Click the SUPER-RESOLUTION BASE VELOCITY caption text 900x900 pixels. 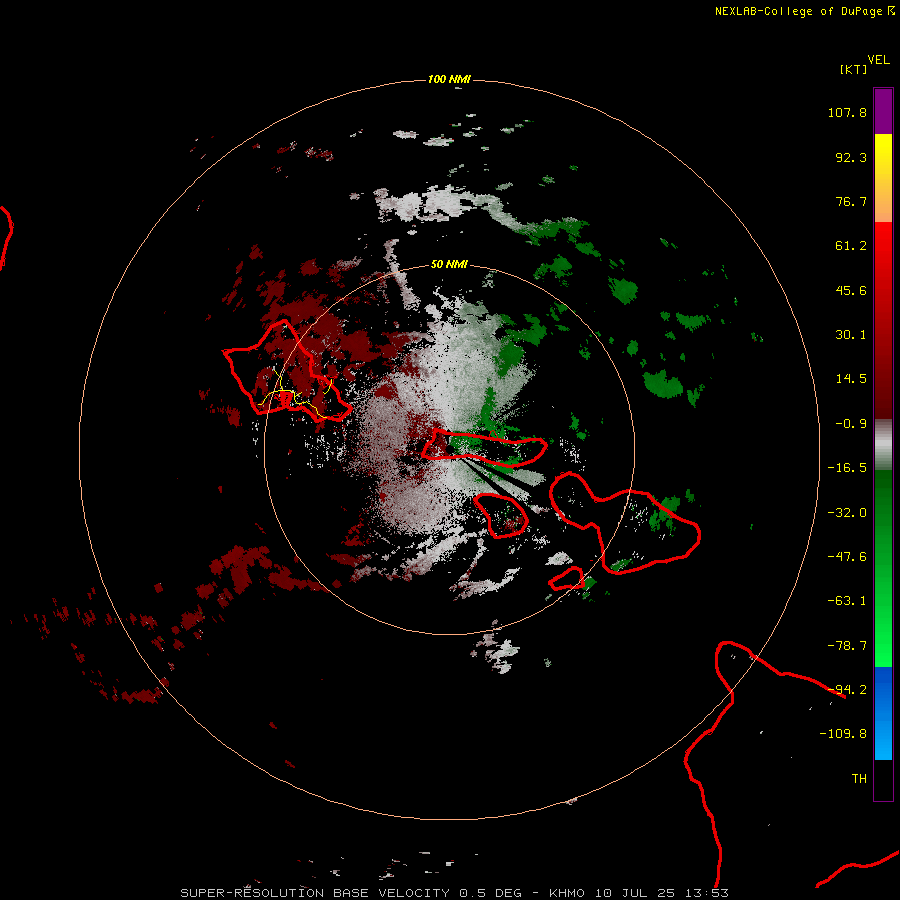click(x=315, y=893)
